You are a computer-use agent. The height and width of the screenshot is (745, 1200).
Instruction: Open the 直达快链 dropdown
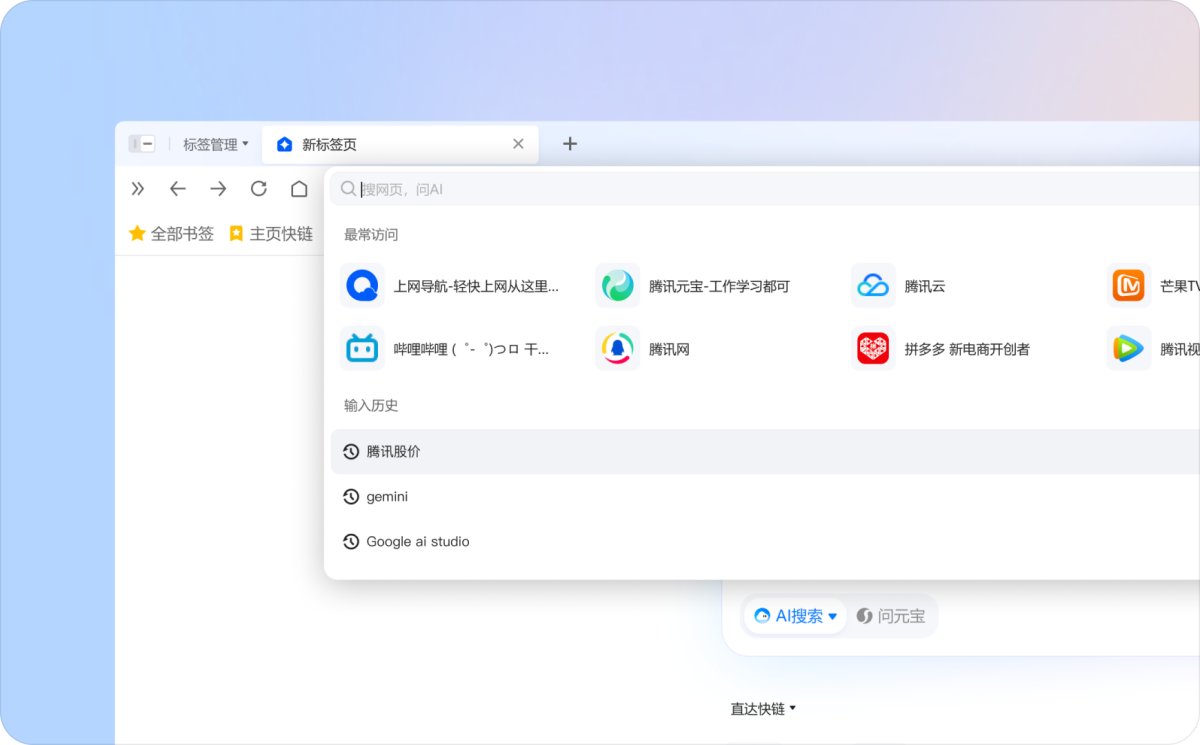tap(762, 708)
